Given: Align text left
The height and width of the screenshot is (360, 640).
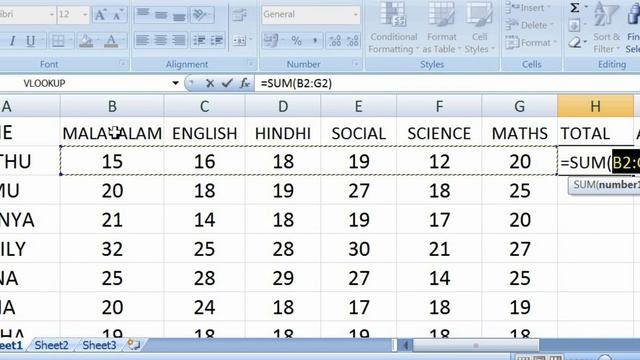Looking at the screenshot, I should click(142, 40).
